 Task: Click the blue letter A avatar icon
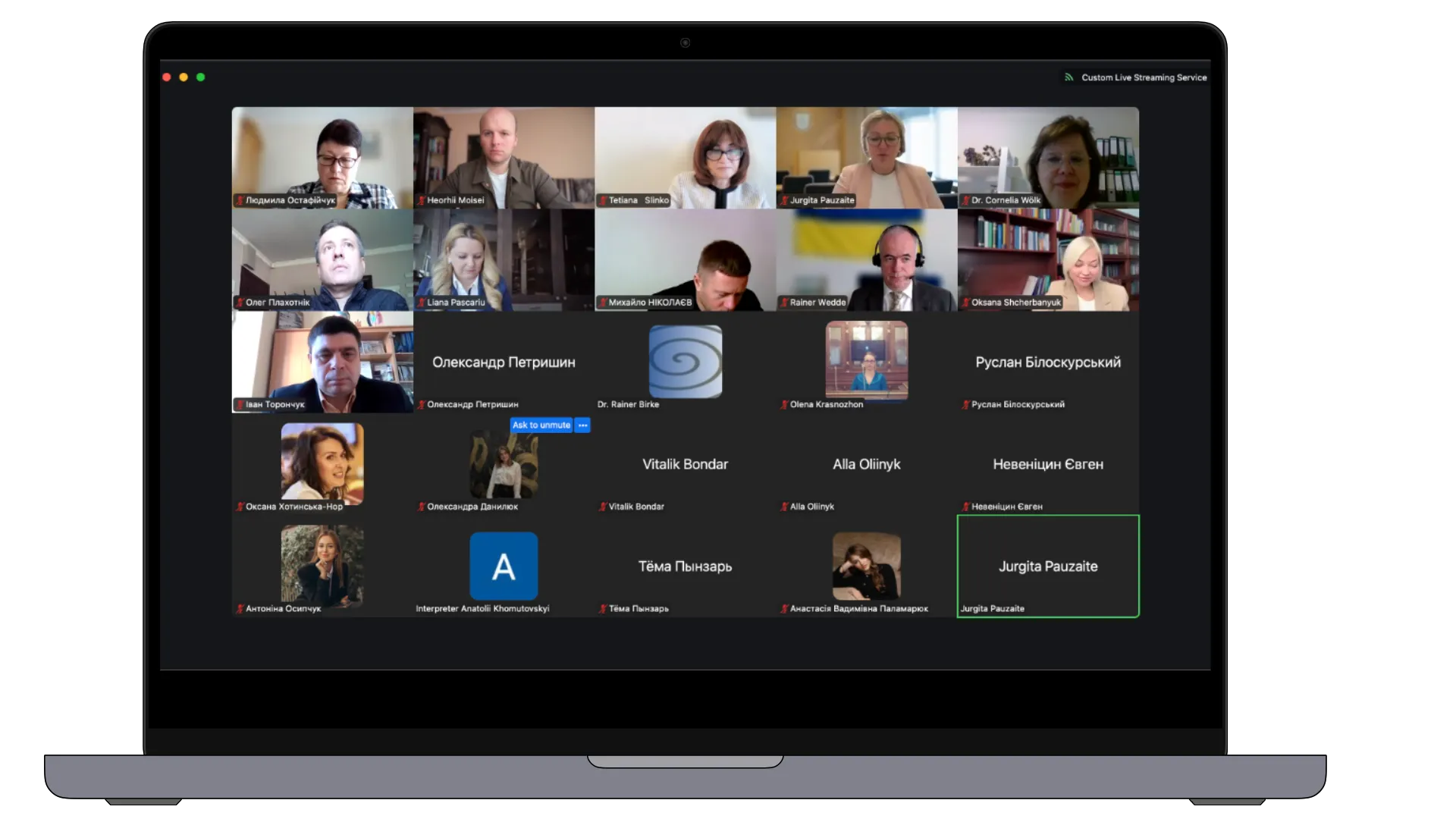[x=504, y=566]
